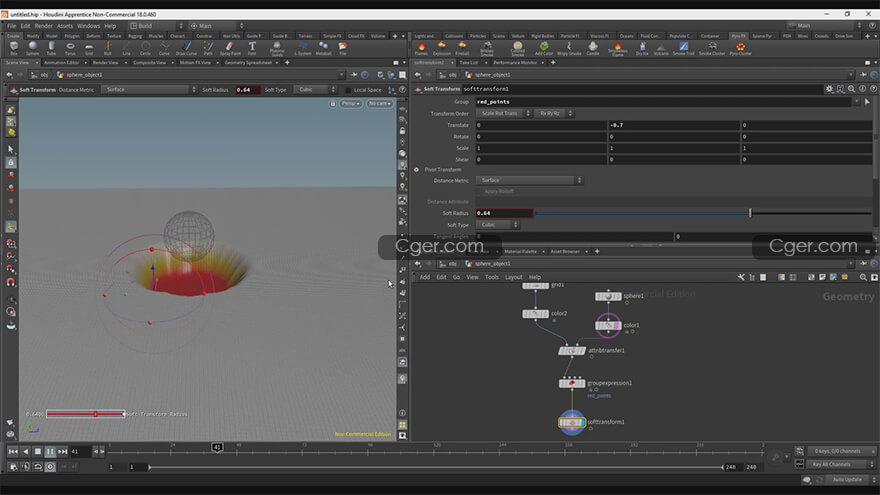This screenshot has height=495, width=880.
Task: Click the timeline frame 41 marker
Action: [x=217, y=447]
